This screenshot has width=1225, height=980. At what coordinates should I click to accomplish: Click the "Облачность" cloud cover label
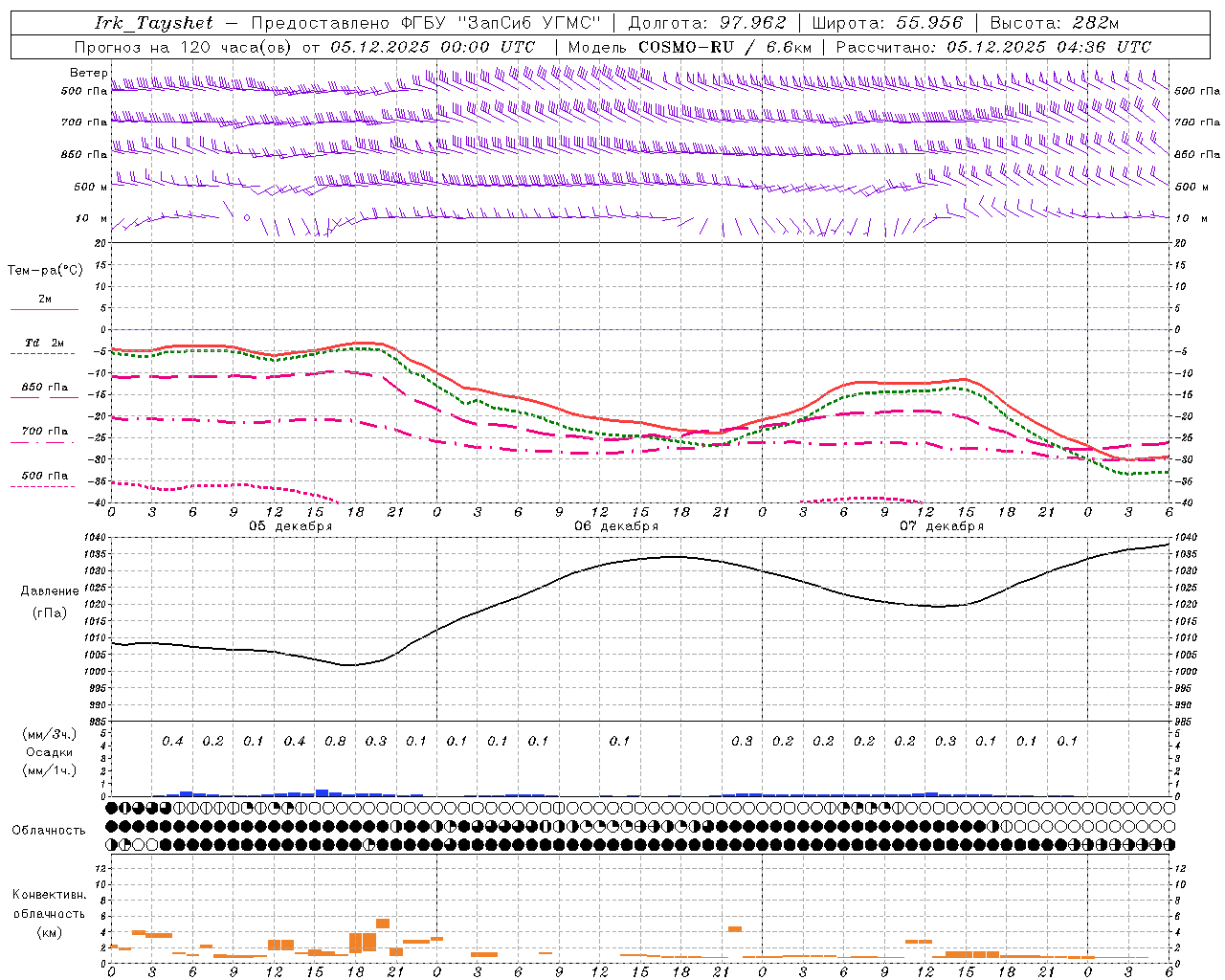[x=49, y=831]
